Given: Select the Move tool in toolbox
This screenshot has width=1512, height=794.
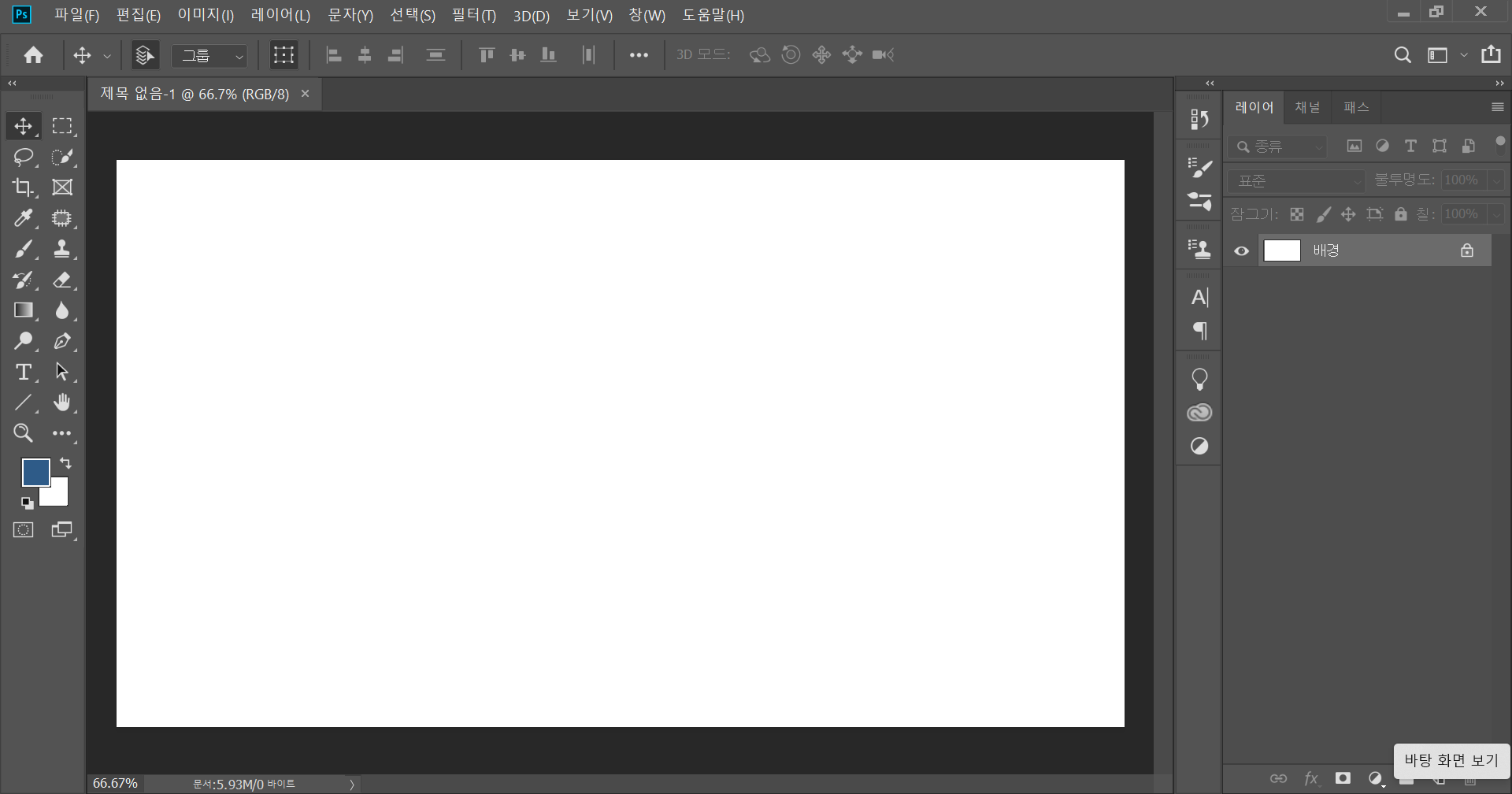Looking at the screenshot, I should (23, 126).
